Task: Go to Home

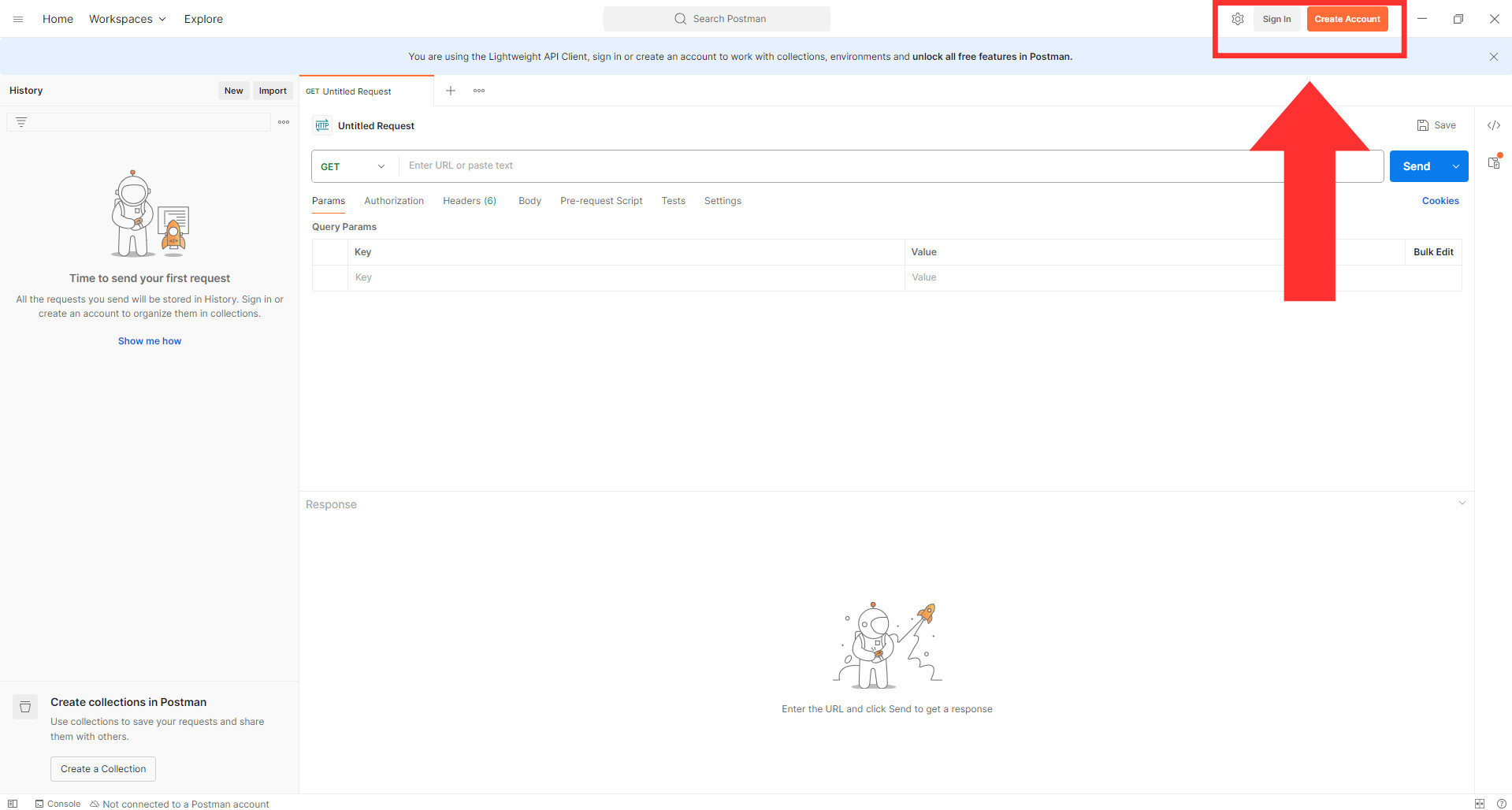Action: (58, 19)
